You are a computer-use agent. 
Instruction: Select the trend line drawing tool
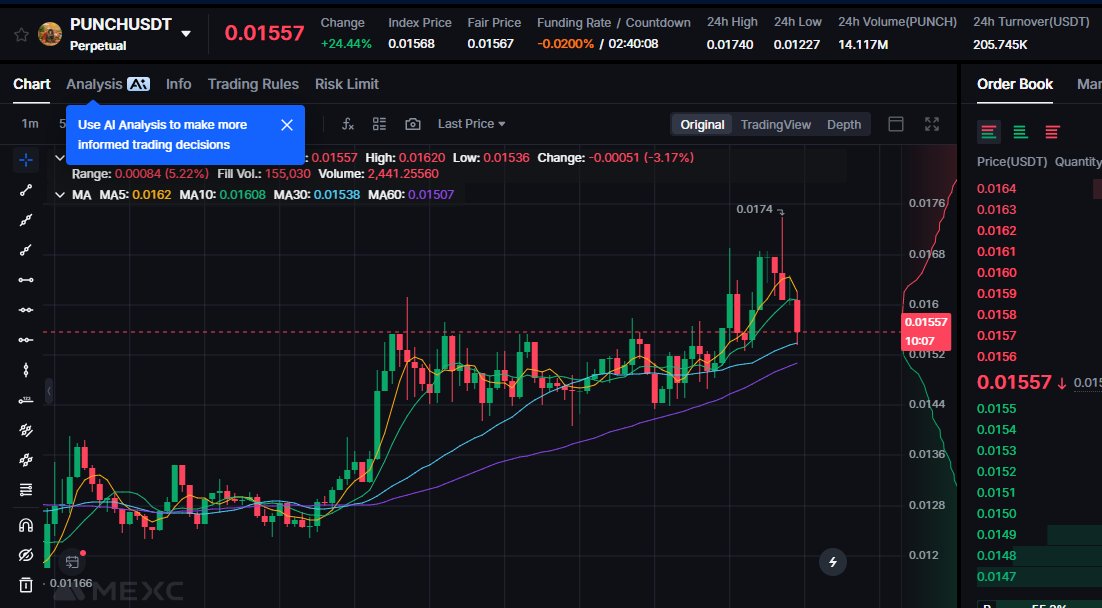tap(26, 190)
